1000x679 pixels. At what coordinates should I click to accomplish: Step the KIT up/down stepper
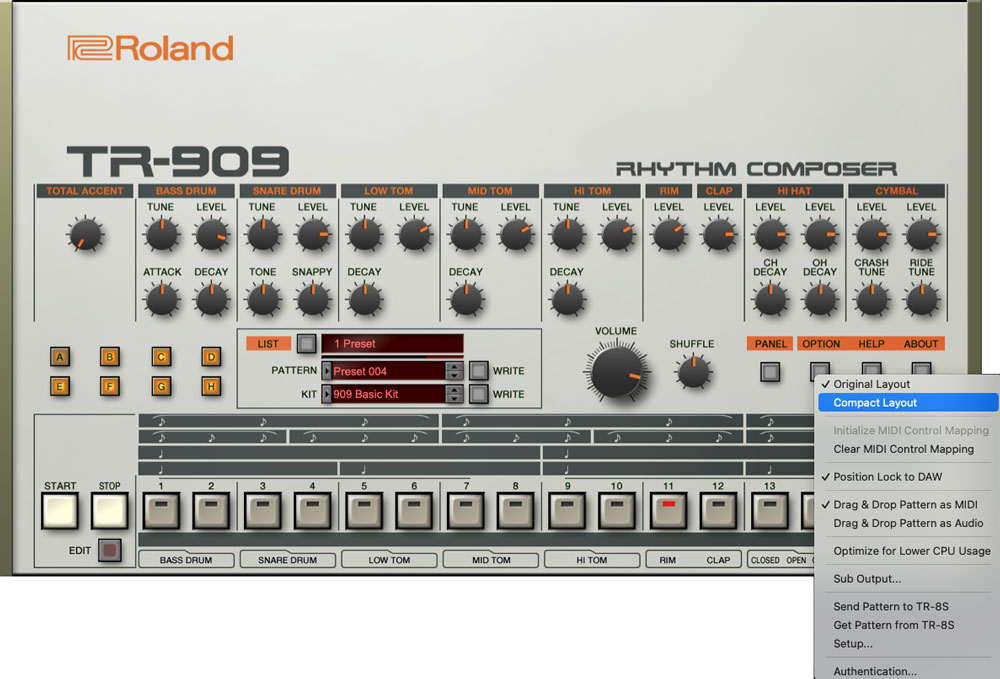(454, 394)
